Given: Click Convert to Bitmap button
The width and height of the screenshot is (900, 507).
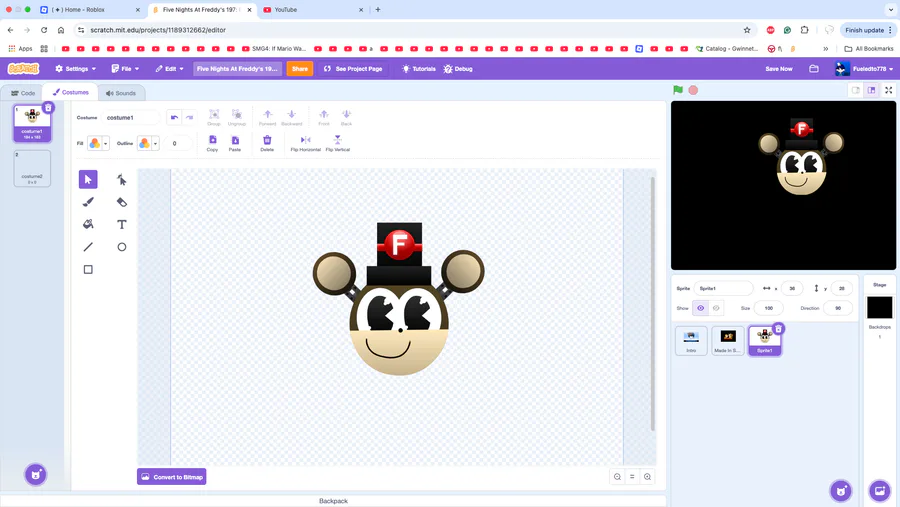Looking at the screenshot, I should point(172,477).
